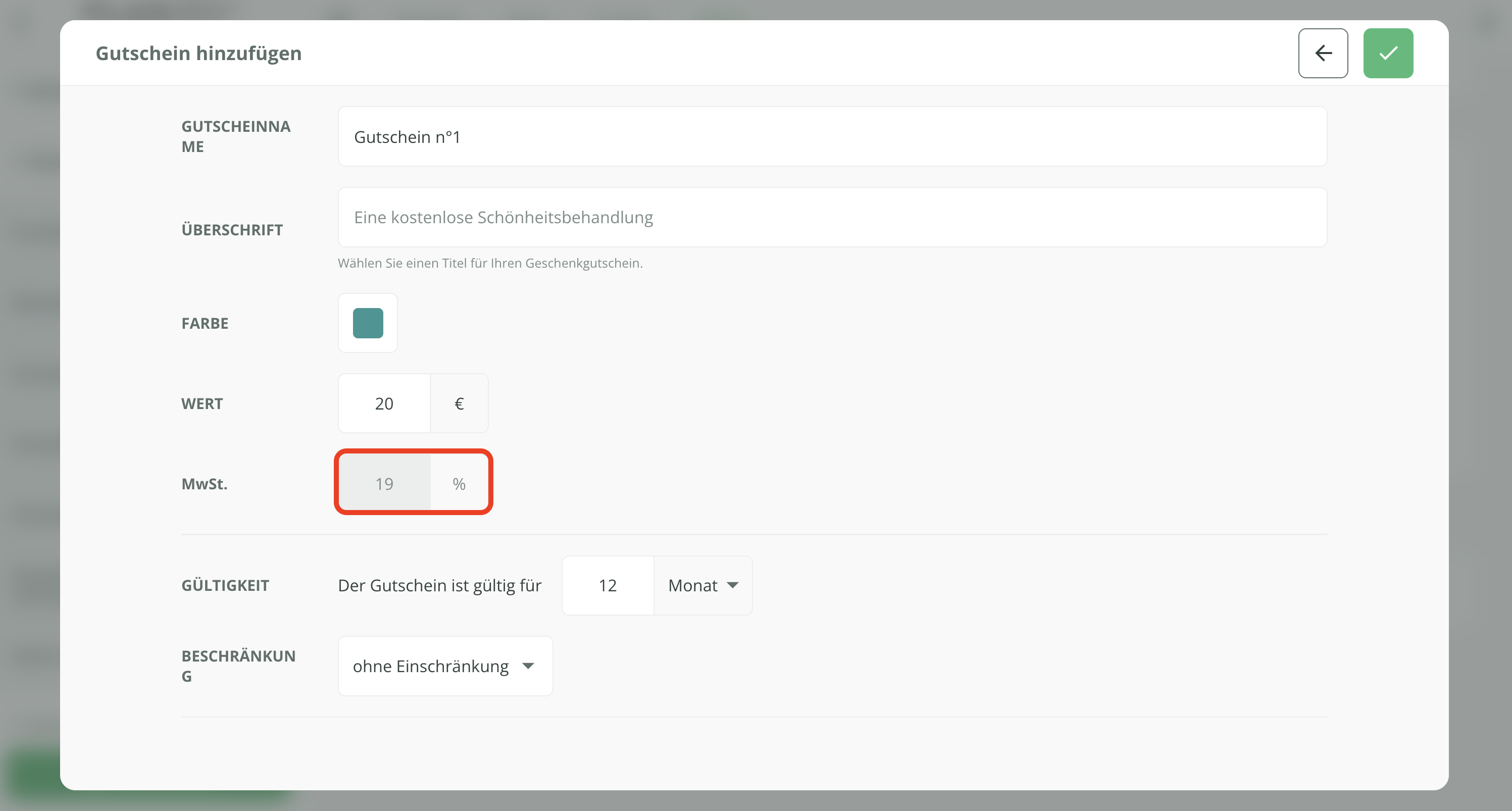The height and width of the screenshot is (811, 1512).
Task: Expand the ohne Einschränkung restriction dropdown
Action: (444, 666)
